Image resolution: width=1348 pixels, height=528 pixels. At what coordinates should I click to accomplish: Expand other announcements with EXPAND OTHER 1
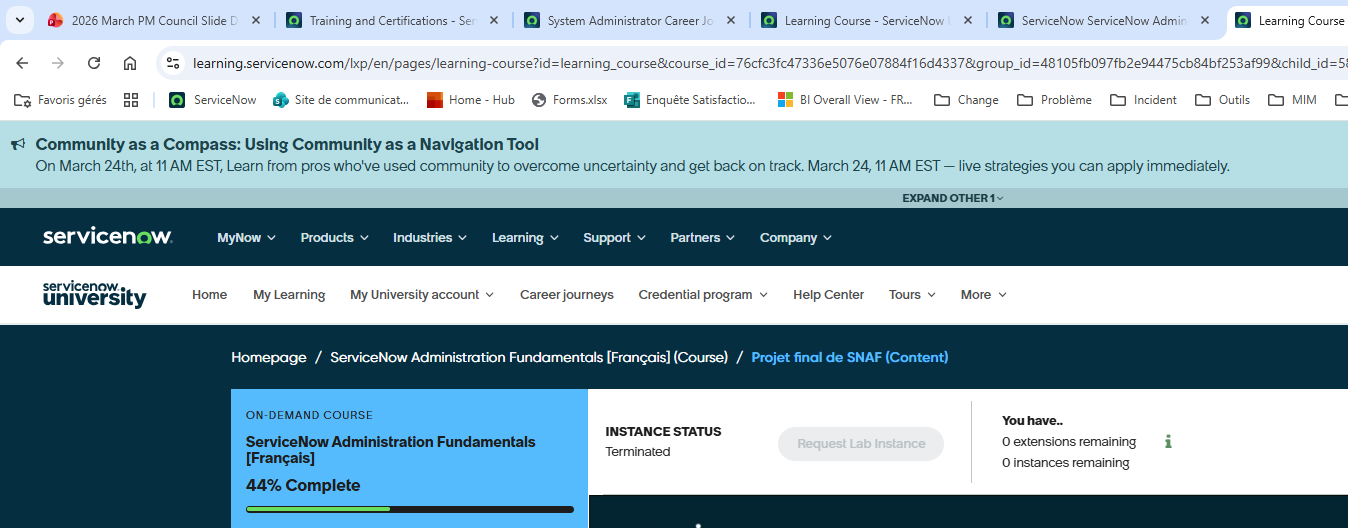click(953, 198)
